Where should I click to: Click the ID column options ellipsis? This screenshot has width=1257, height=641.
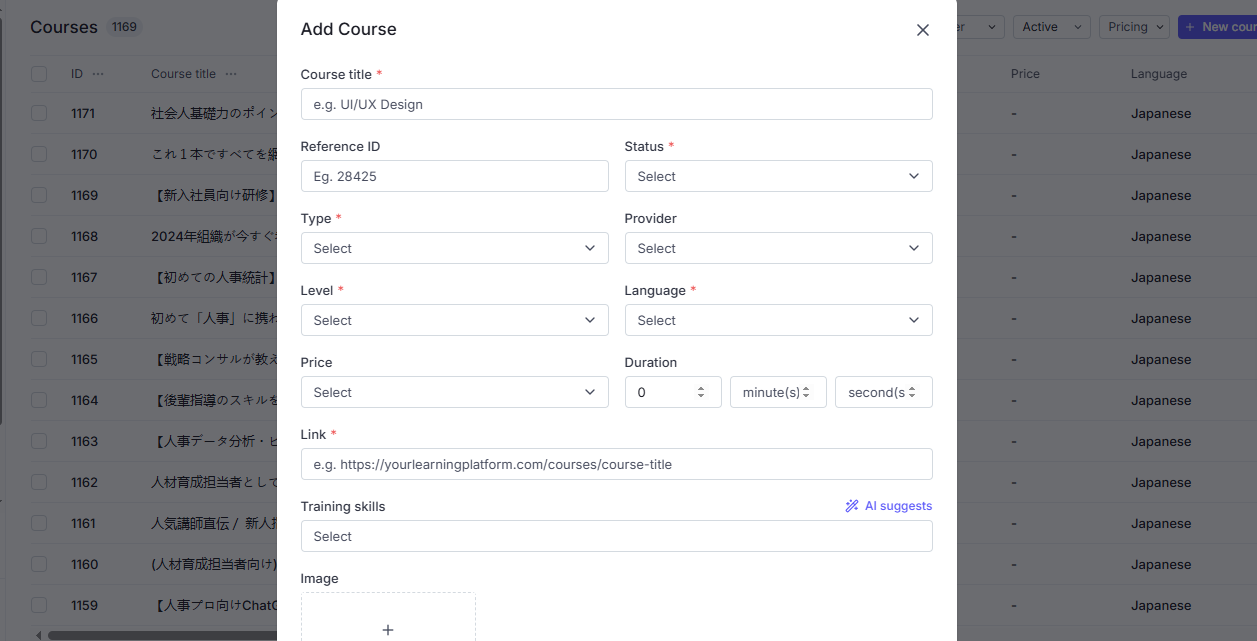[98, 74]
